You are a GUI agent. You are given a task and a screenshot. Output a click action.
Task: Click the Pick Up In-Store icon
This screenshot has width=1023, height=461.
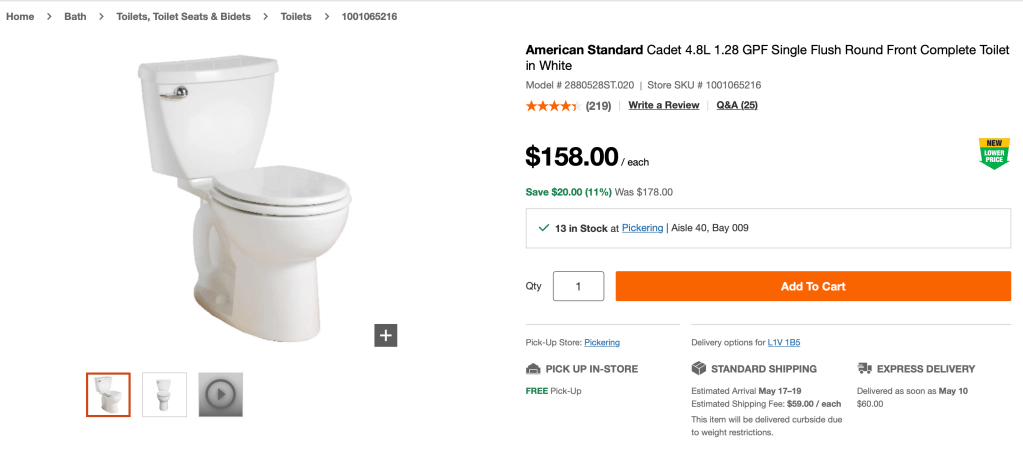tap(533, 369)
